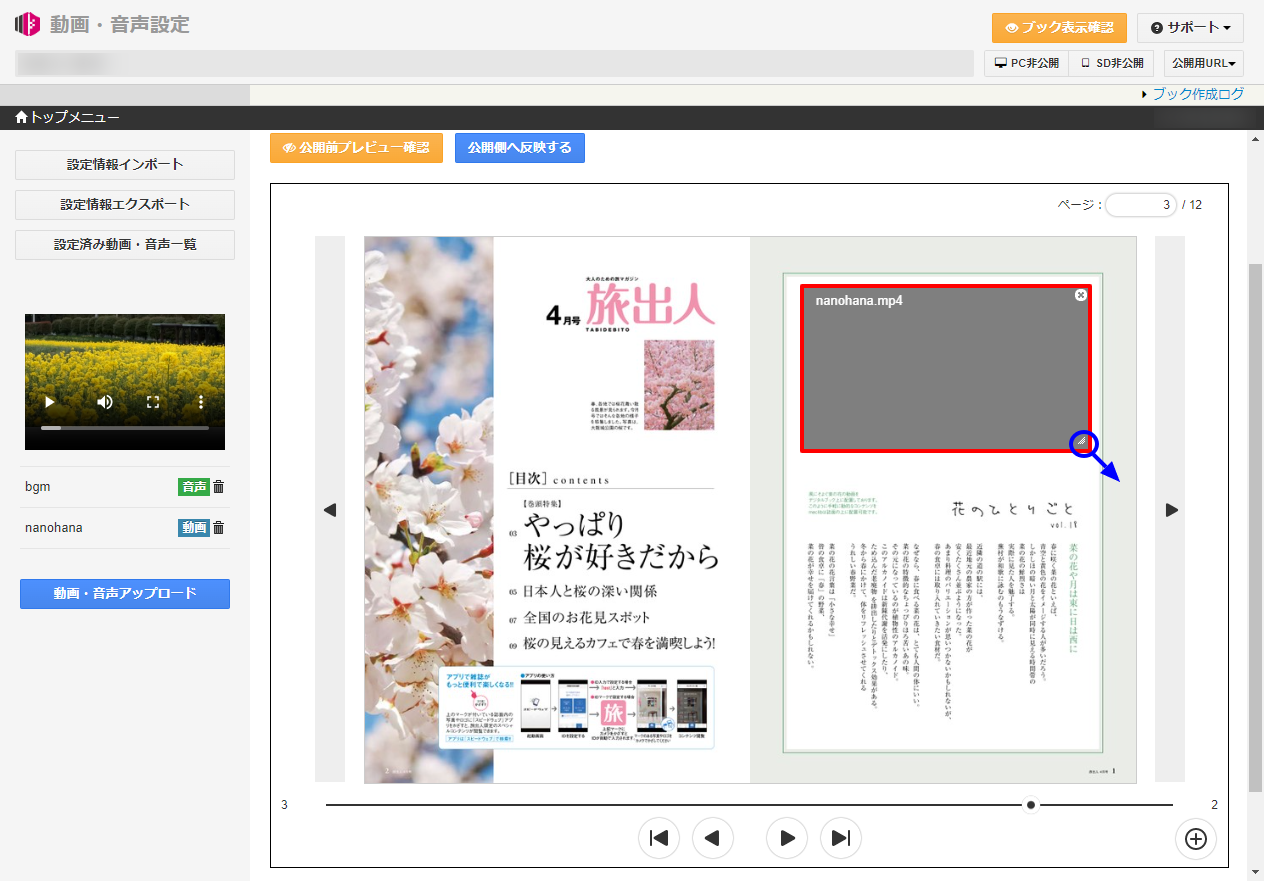The image size is (1264, 881).
Task: Toggle SD非公開 publish state
Action: (x=1111, y=63)
